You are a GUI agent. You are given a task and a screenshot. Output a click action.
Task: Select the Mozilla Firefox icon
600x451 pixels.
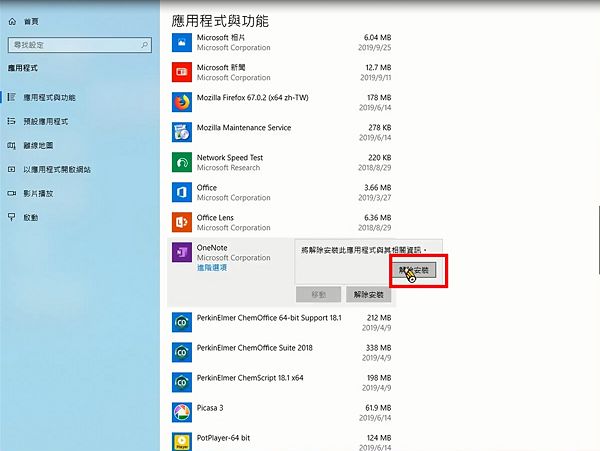pyautogui.click(x=181, y=102)
